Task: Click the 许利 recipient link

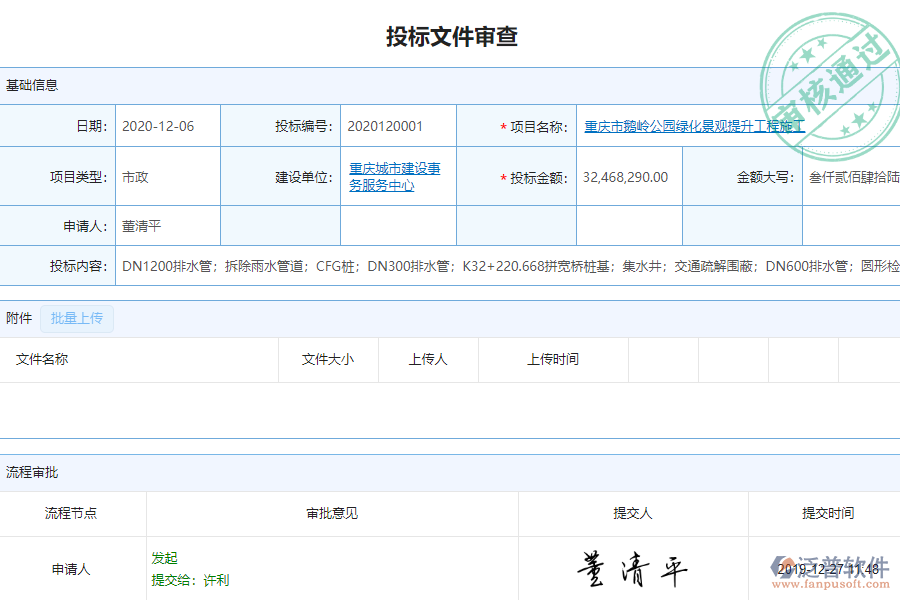Action: point(210,579)
